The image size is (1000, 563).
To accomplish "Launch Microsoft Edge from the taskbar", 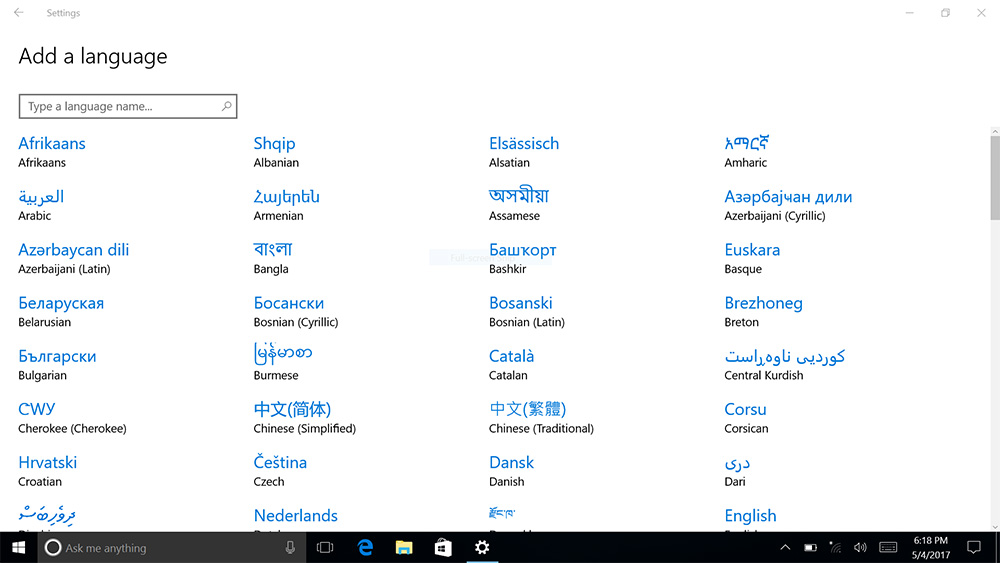I will 366,547.
